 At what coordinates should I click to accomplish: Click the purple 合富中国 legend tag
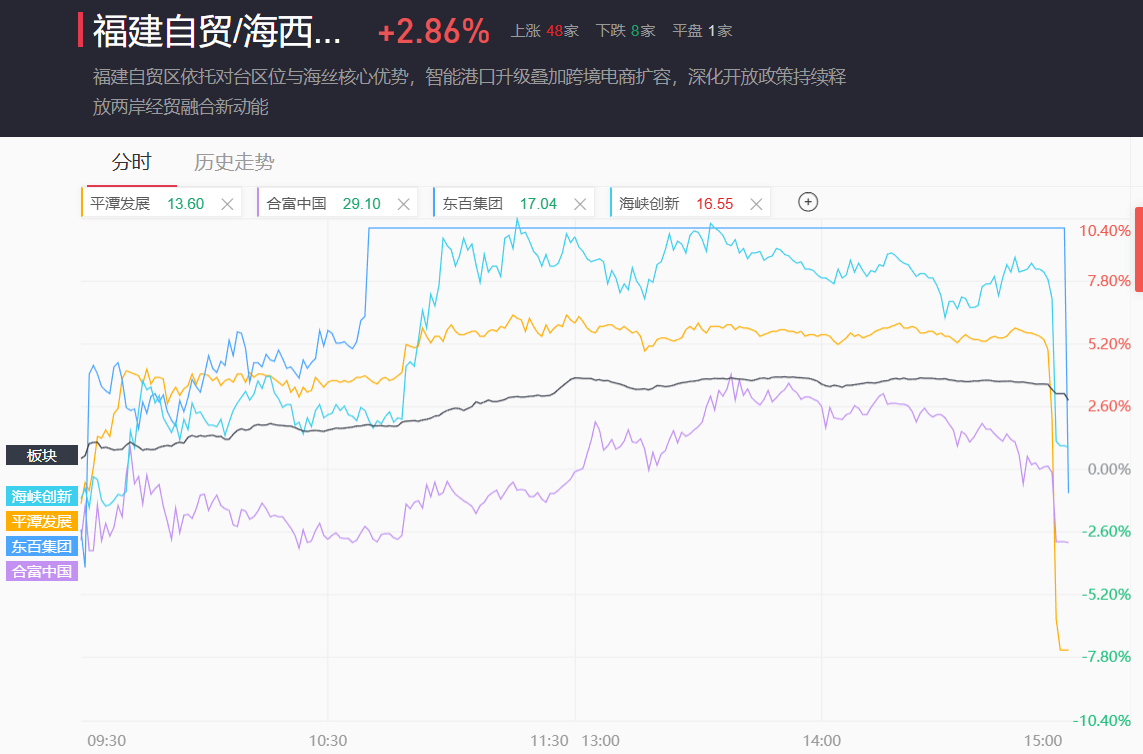[42, 571]
